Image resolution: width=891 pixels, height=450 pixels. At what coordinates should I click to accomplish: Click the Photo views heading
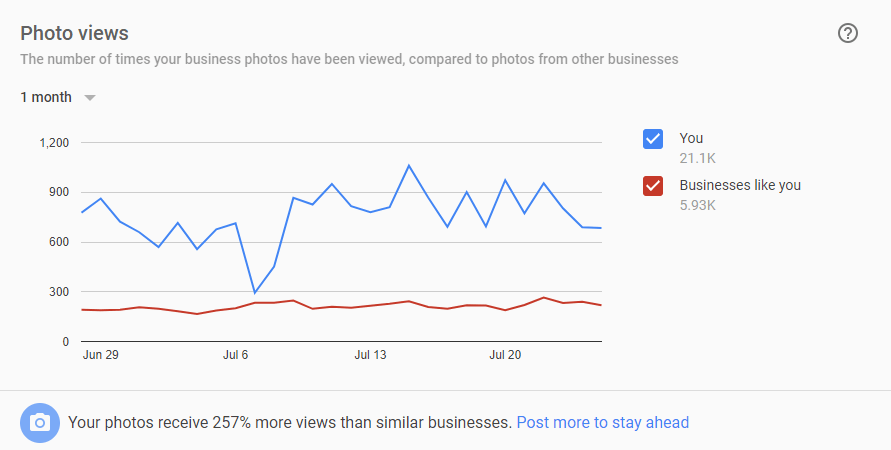pos(74,34)
